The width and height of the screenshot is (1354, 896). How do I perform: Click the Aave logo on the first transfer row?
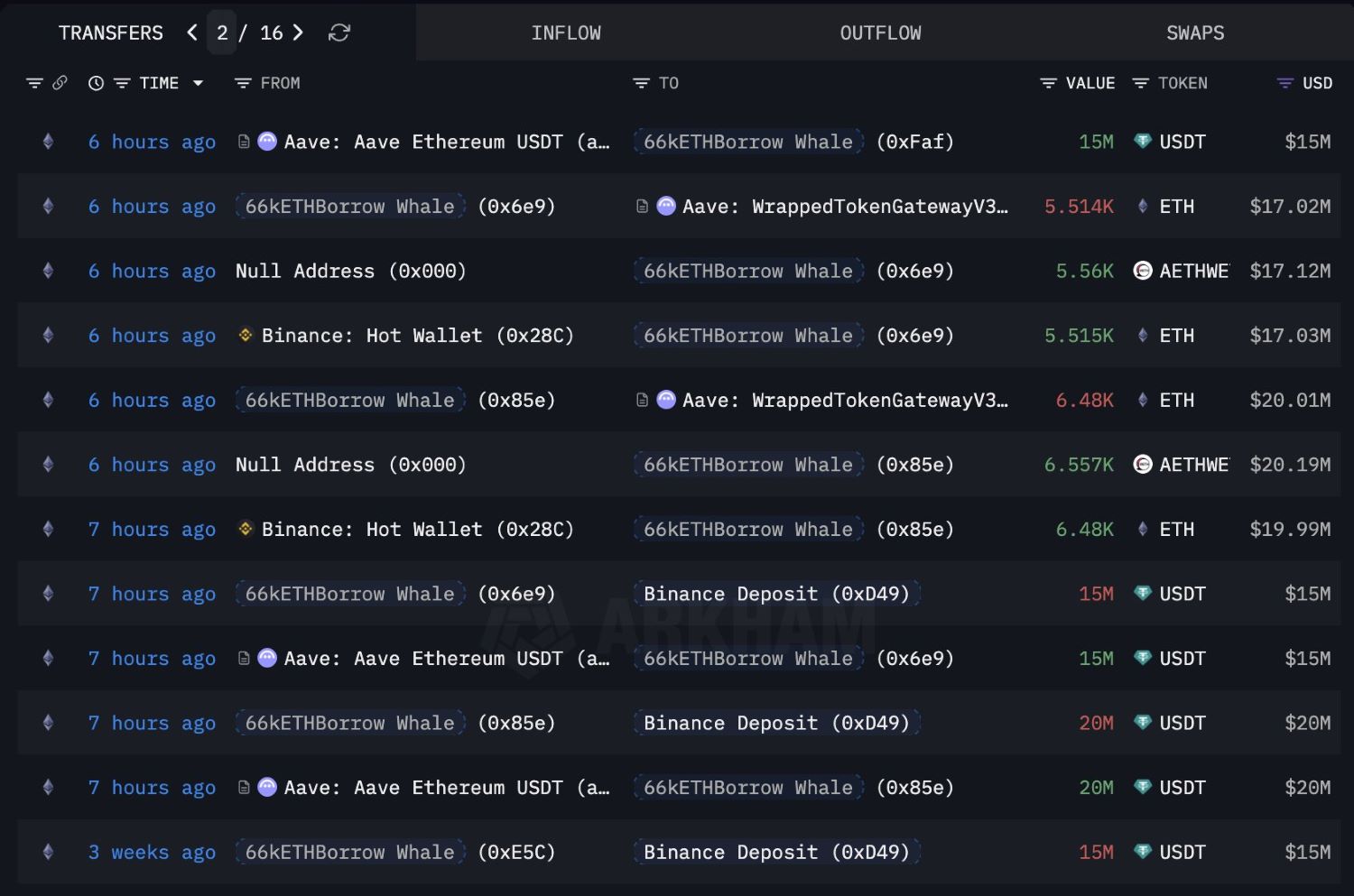pyautogui.click(x=266, y=142)
